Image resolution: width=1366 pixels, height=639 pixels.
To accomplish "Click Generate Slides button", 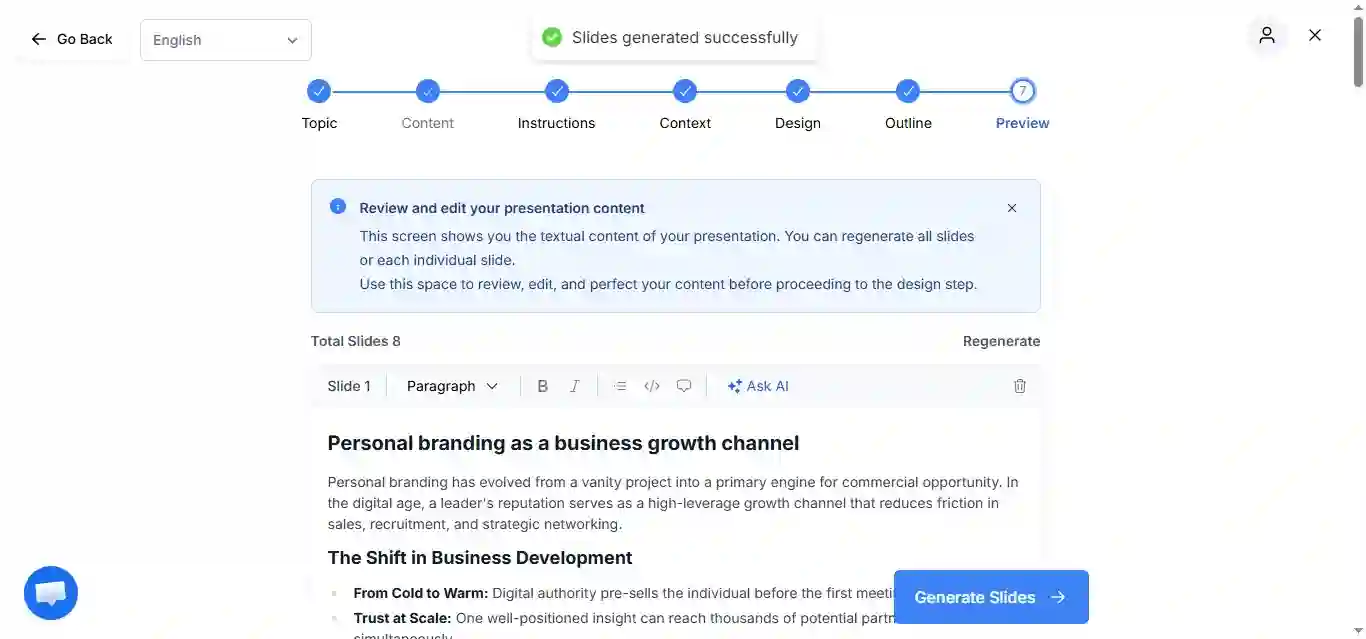I will (991, 597).
